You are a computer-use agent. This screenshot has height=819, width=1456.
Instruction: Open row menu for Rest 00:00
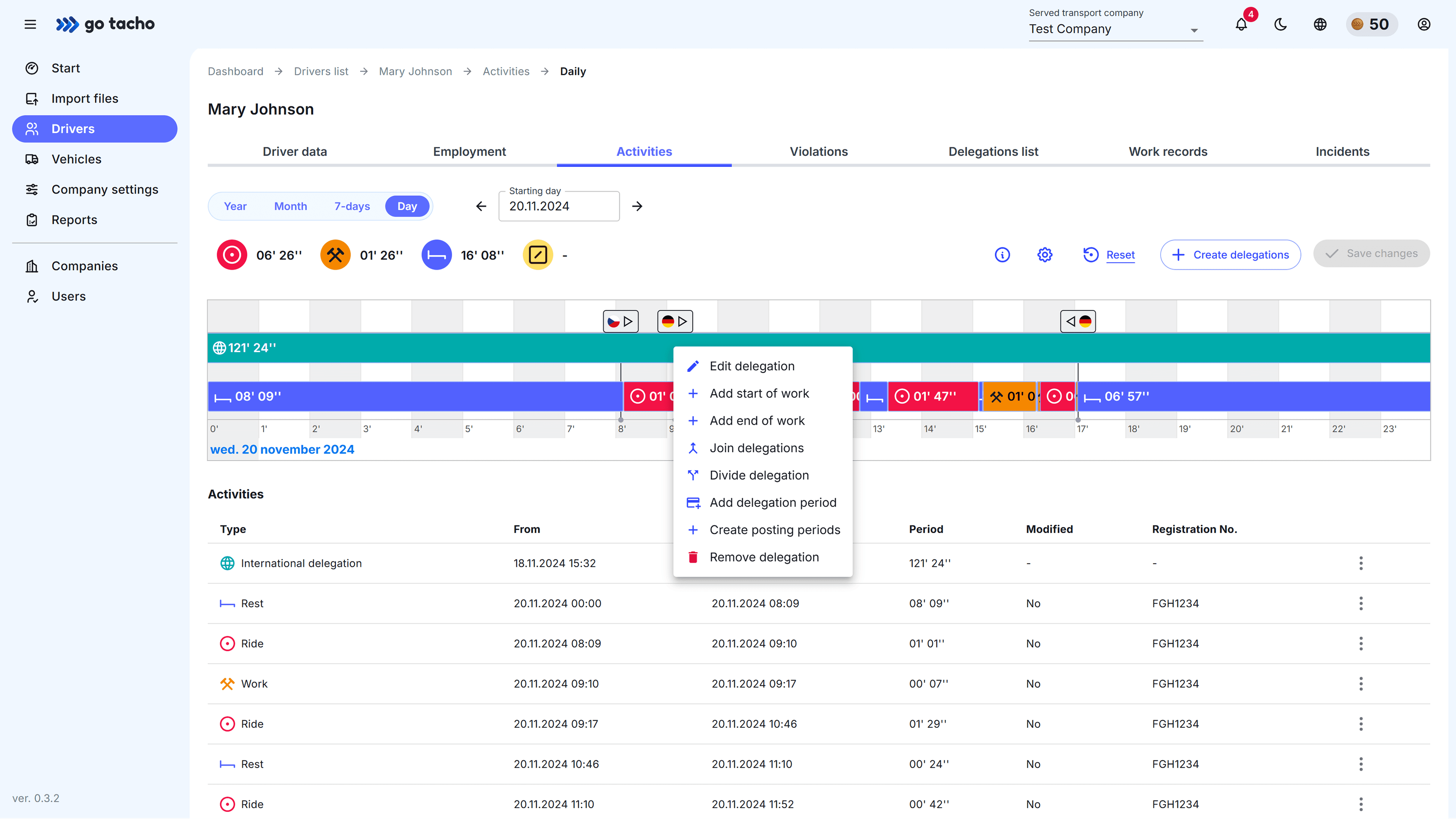(x=1361, y=604)
